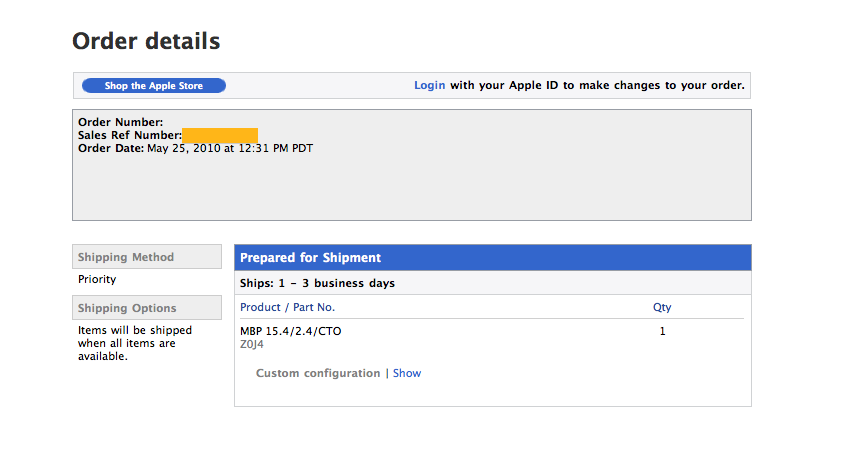Click the Prepared for Shipment header bar
Image resolution: width=860 pixels, height=460 pixels.
point(493,258)
